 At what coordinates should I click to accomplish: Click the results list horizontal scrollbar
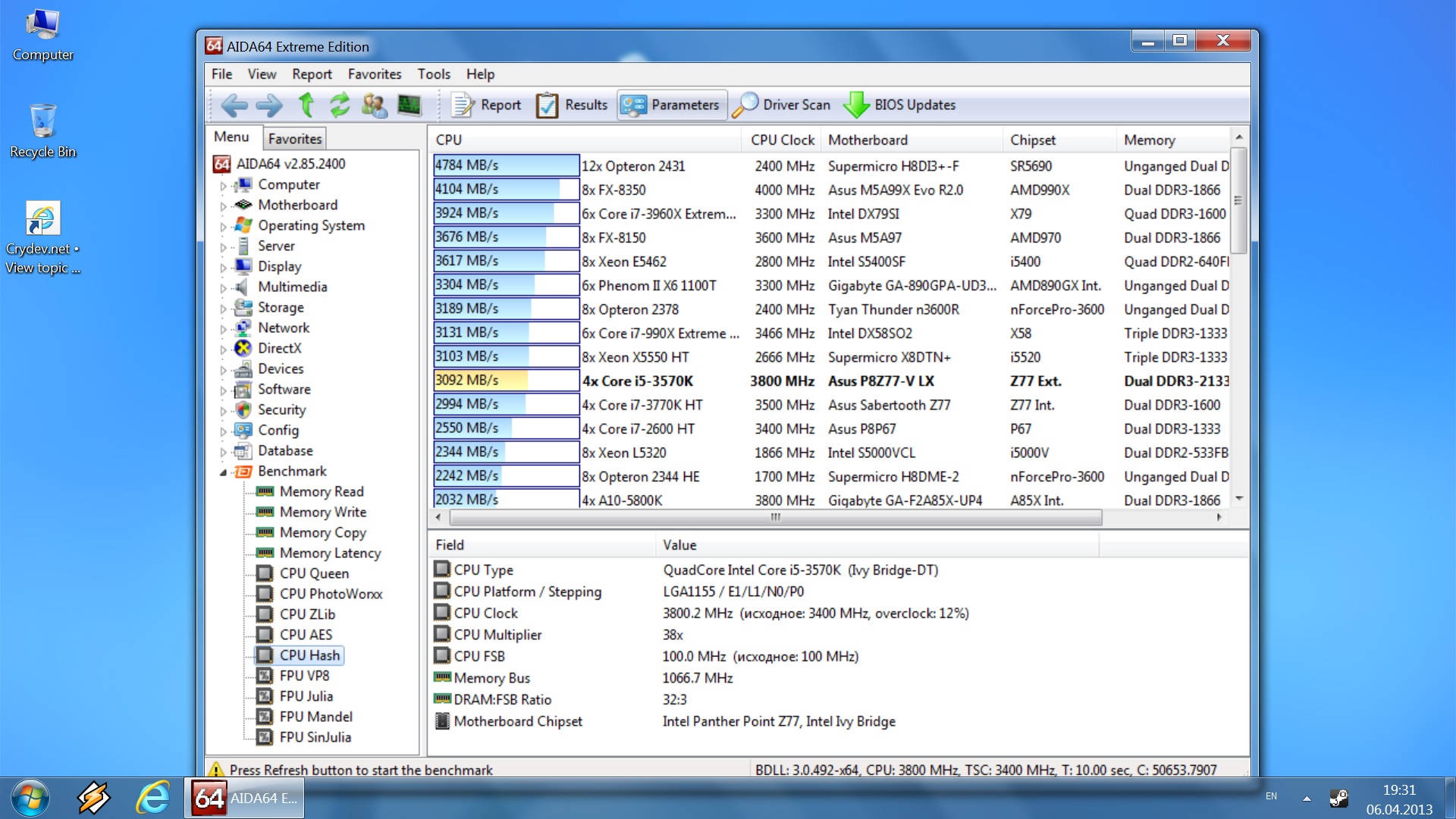(775, 517)
